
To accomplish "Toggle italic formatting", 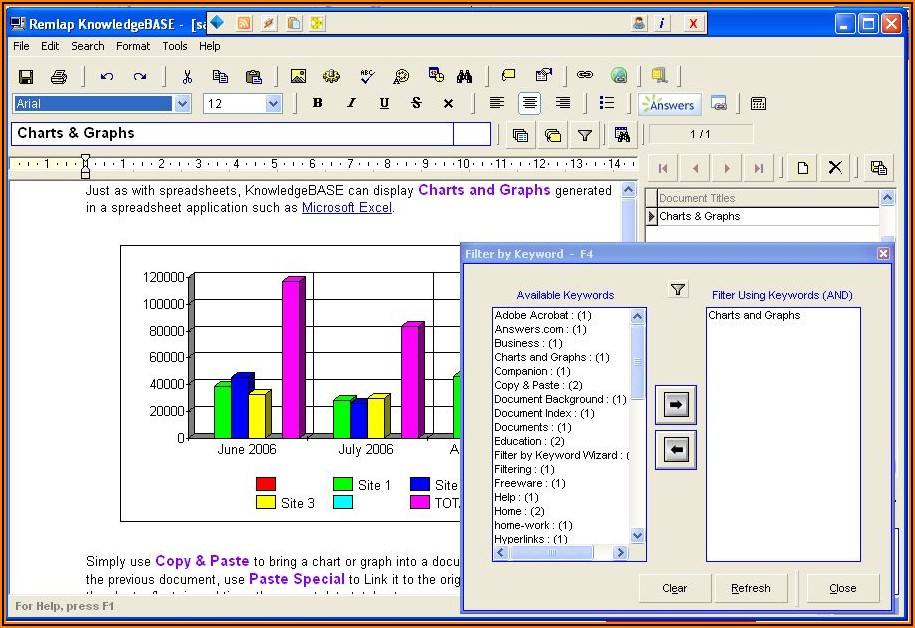I will click(351, 103).
